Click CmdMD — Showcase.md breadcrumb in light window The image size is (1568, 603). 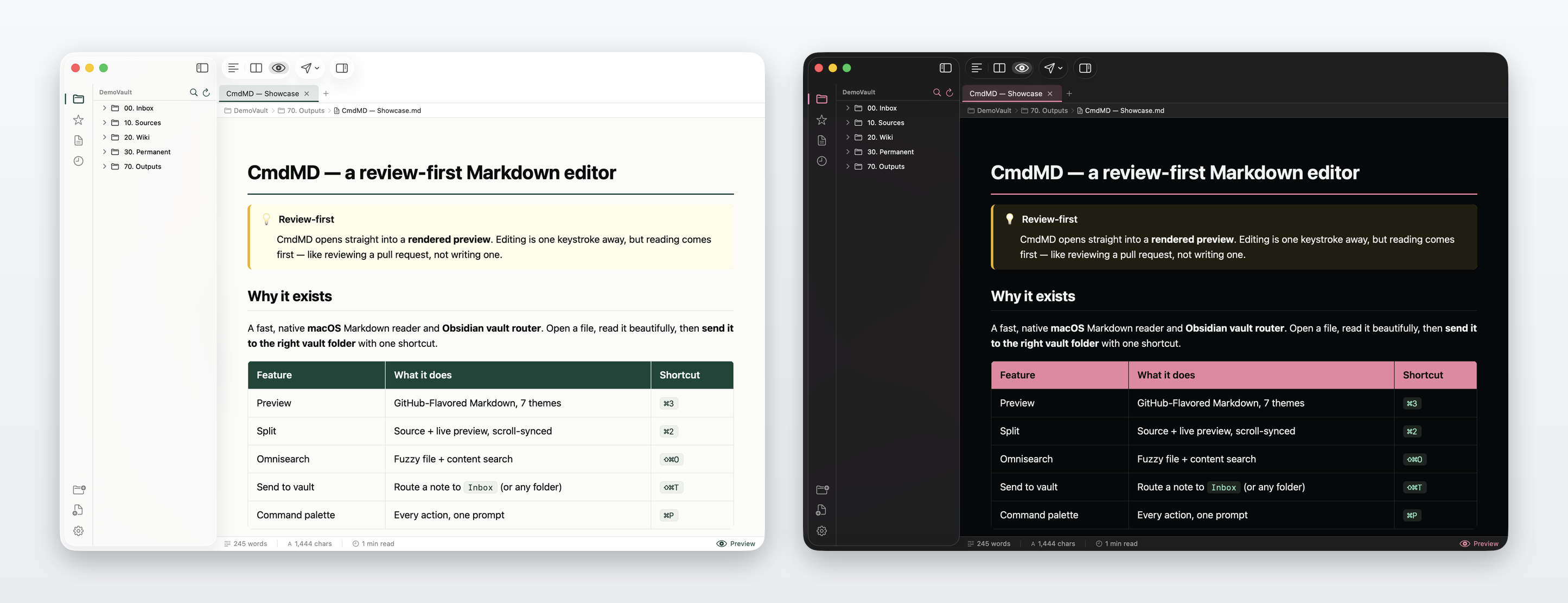[x=378, y=111]
